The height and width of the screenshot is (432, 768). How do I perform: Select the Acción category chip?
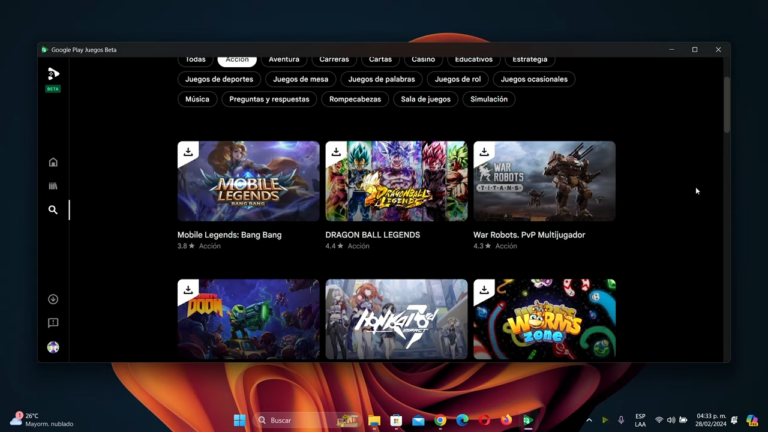(237, 60)
